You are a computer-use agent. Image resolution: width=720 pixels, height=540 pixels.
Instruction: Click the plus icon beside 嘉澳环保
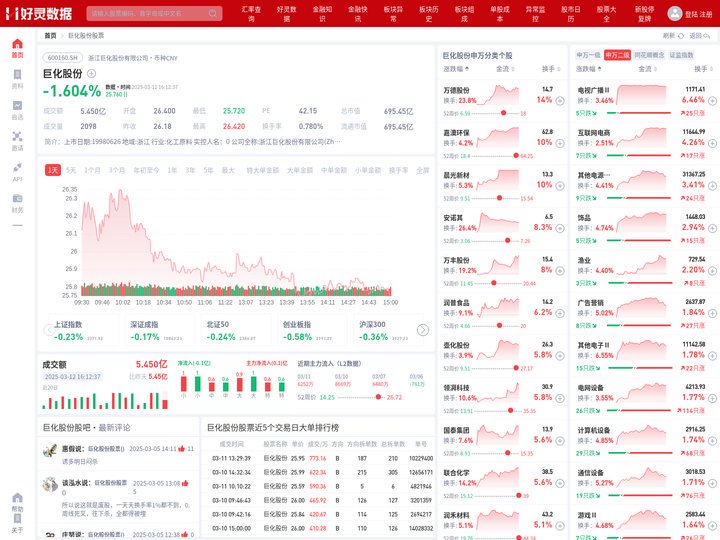pyautogui.click(x=560, y=143)
